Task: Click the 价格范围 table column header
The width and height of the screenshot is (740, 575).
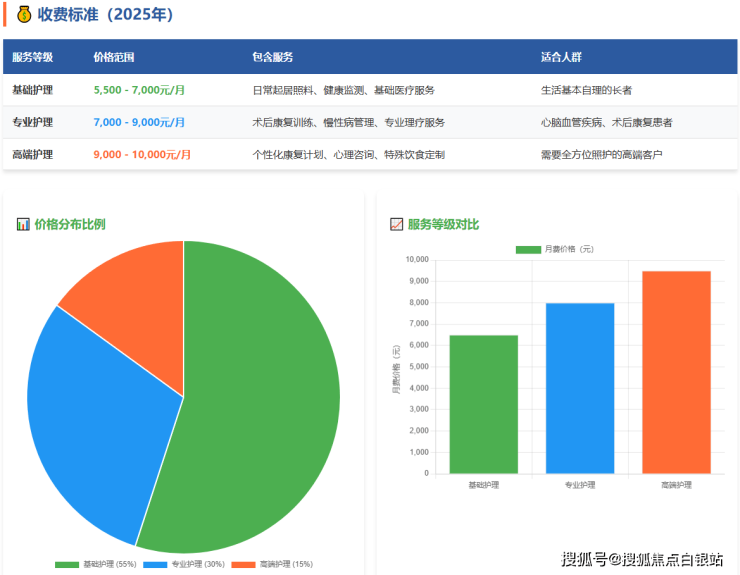Action: (113, 57)
